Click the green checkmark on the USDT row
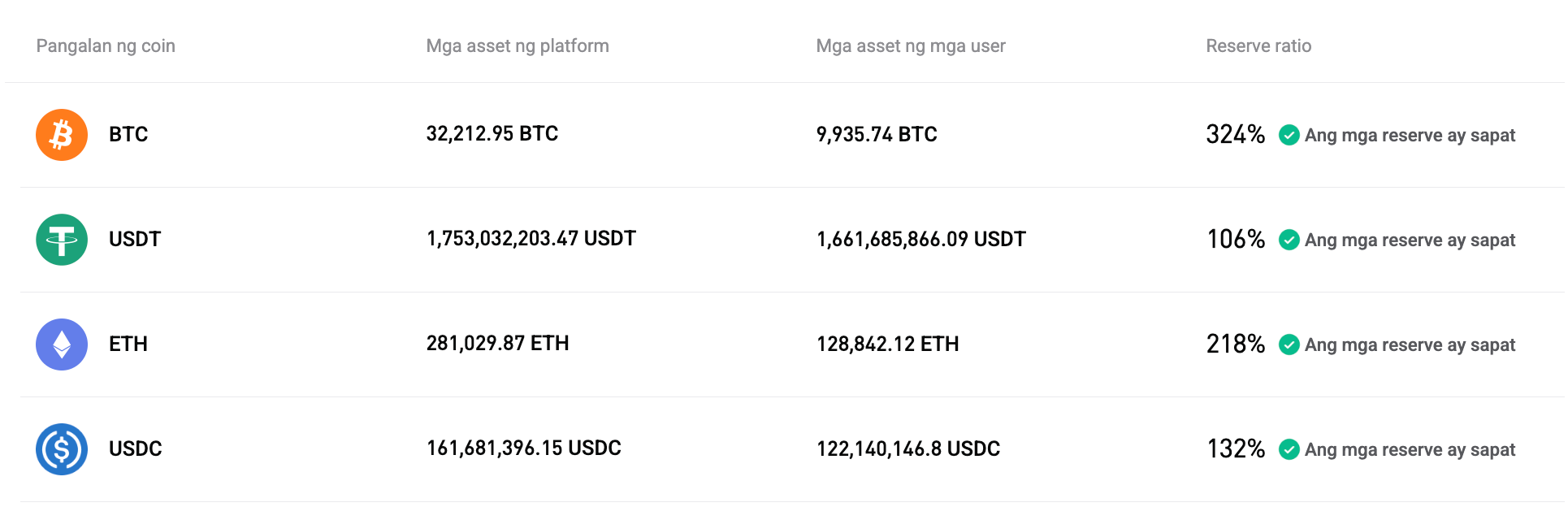The height and width of the screenshot is (507, 1568). (x=1290, y=240)
